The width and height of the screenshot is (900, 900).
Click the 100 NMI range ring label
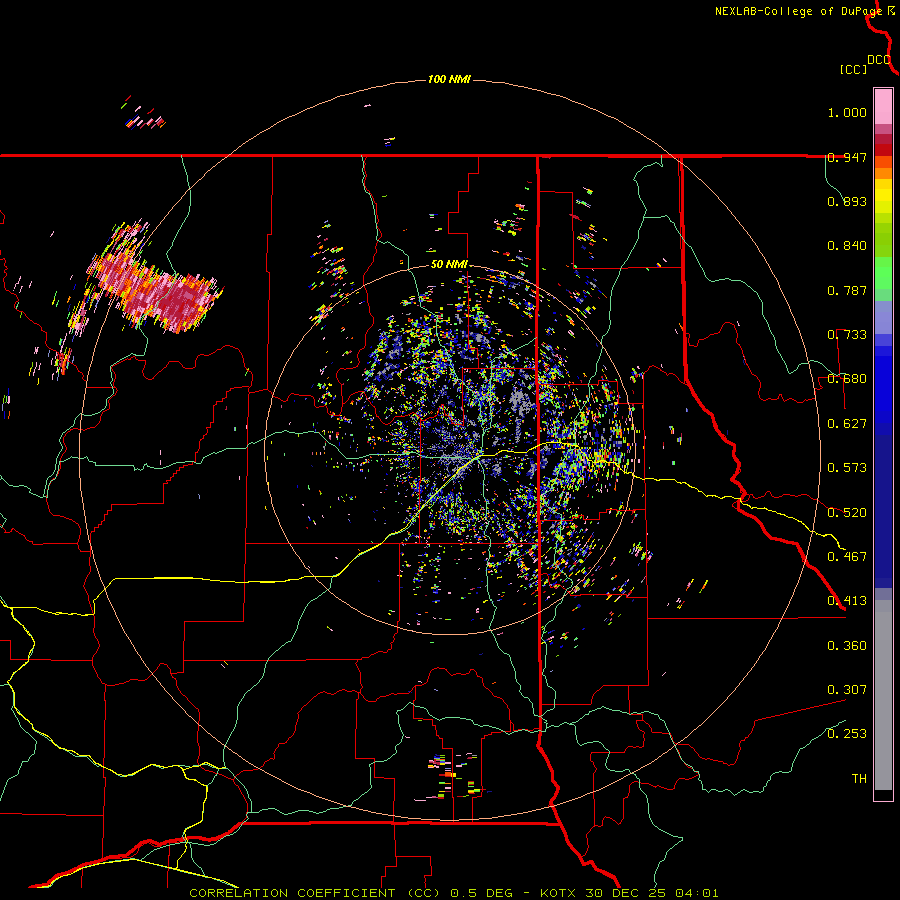tap(449, 79)
